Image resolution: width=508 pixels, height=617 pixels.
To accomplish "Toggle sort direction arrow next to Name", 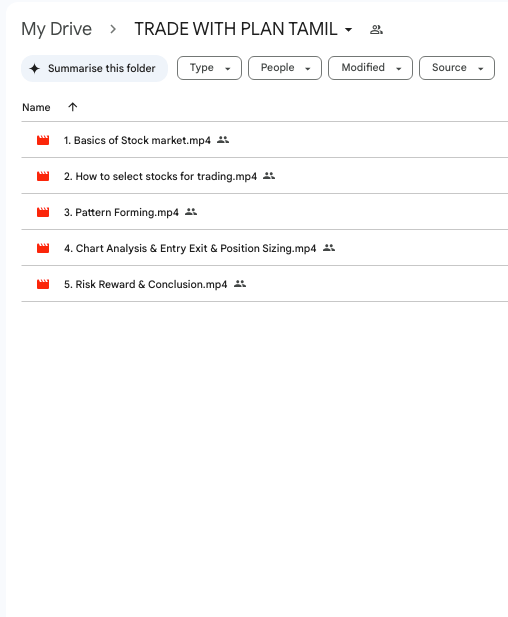I will (x=72, y=107).
